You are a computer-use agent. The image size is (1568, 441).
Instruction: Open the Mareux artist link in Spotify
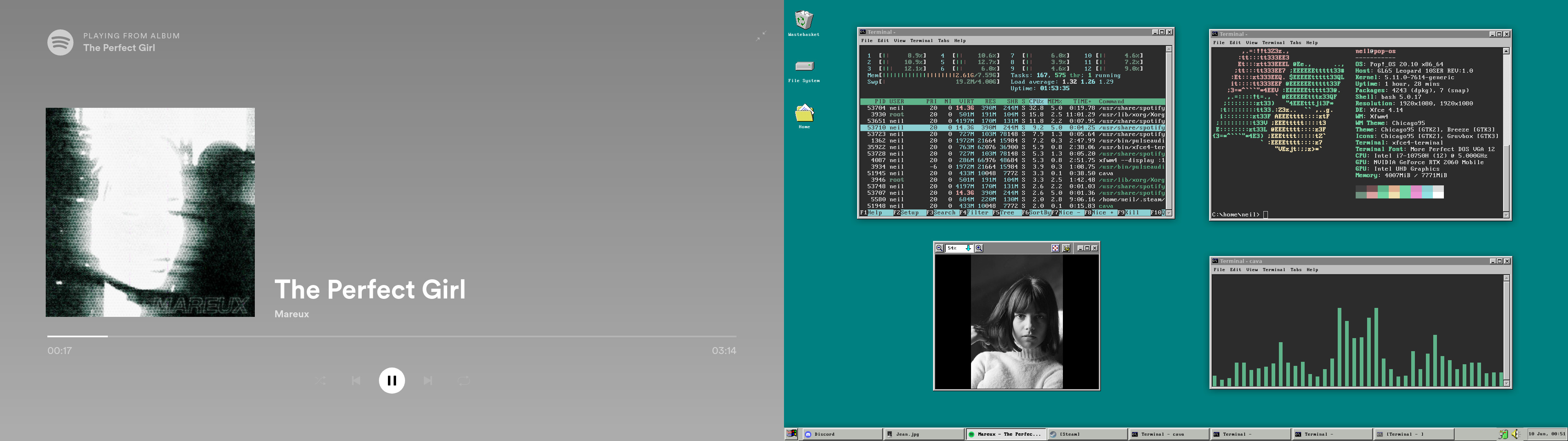pyautogui.click(x=291, y=314)
